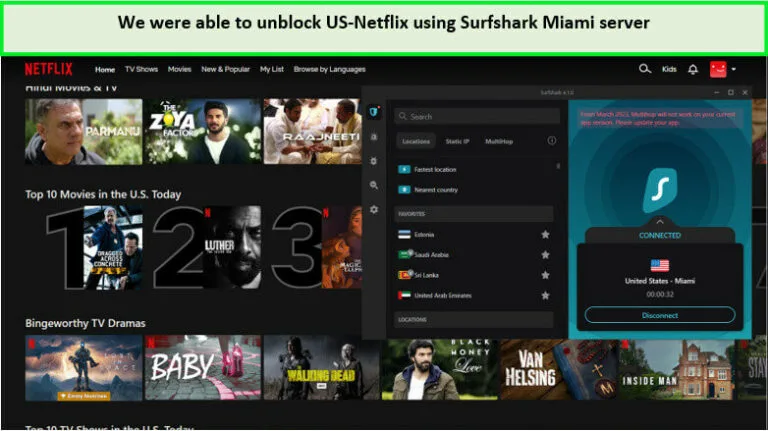Viewport: 768px width, 431px height.
Task: Open Browse by Languages on Netflix
Action: pos(330,69)
